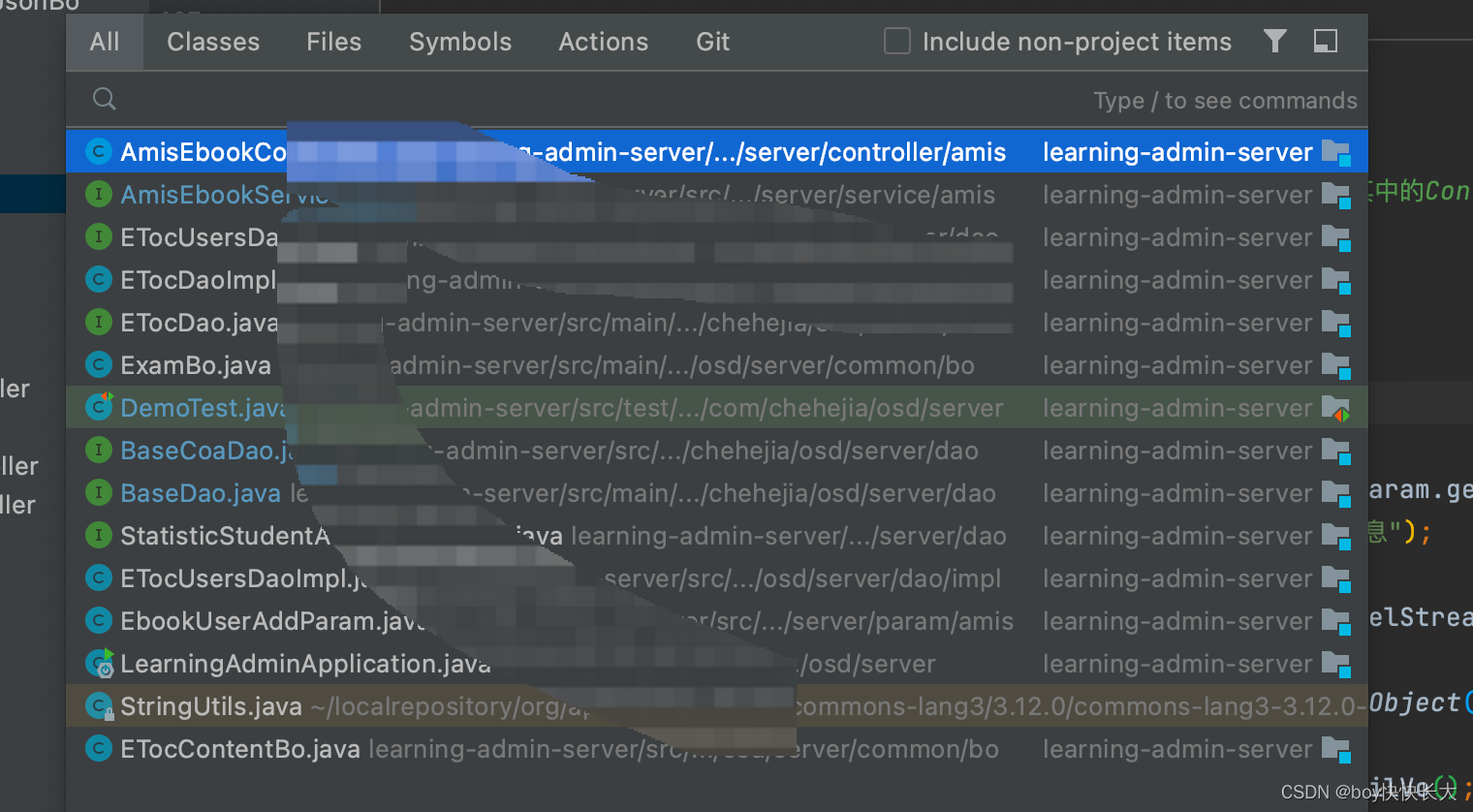Click the class icon beside ETocContentBo.java

pos(98,749)
